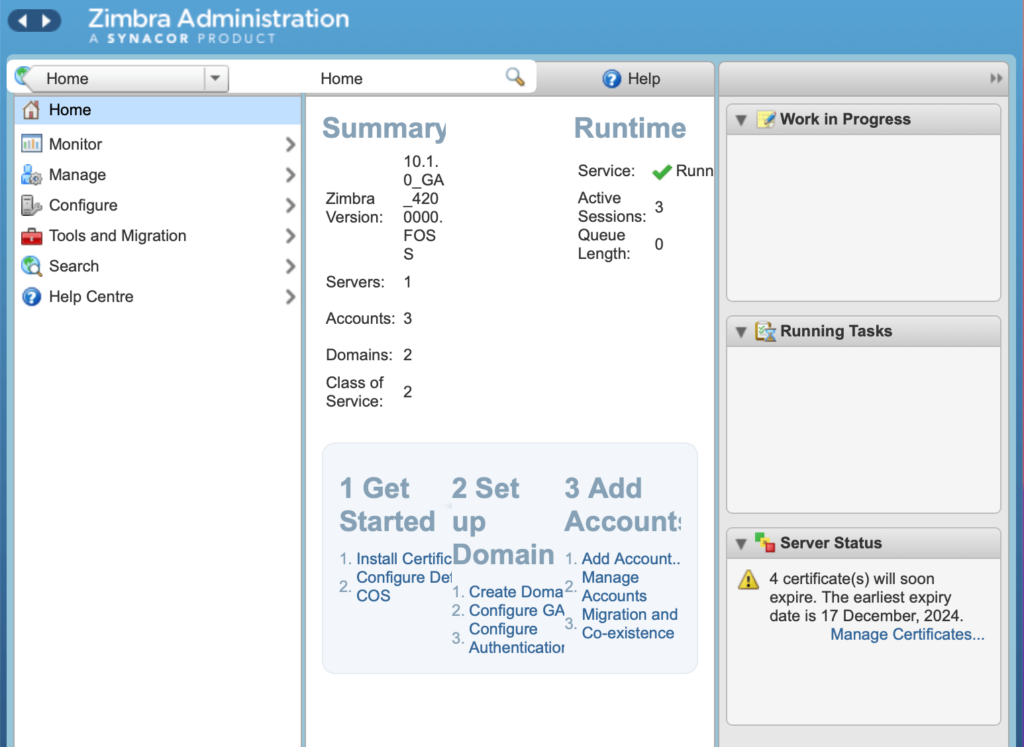Click the Home house icon in sidebar
The width and height of the screenshot is (1024, 747).
click(31, 110)
